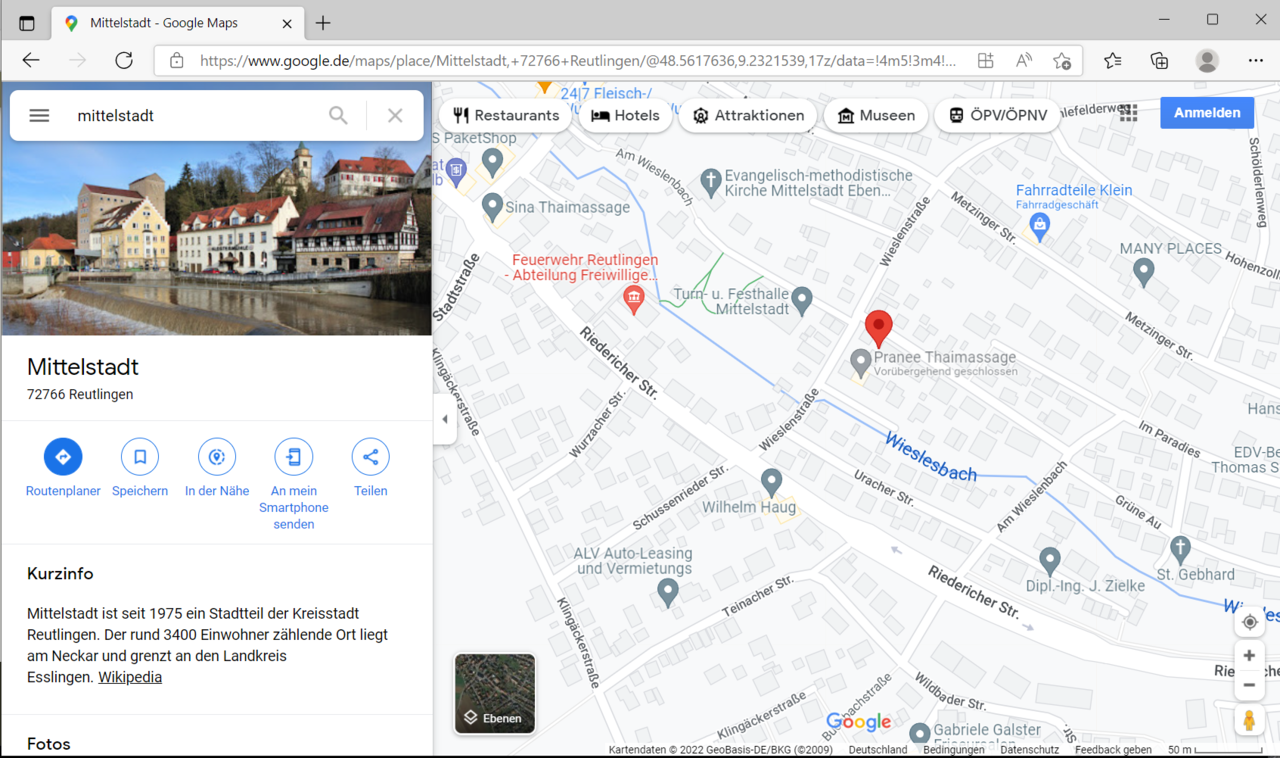Click the In der Nähe icon

[x=217, y=457]
